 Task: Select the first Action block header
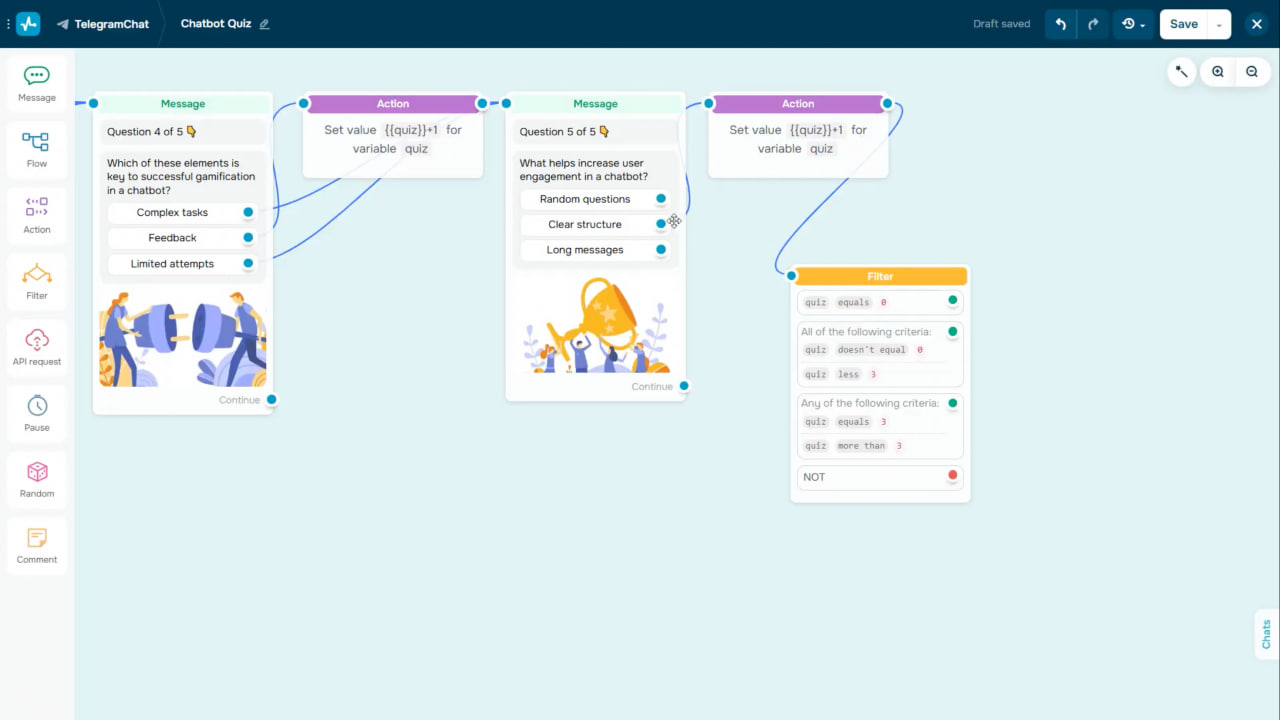pos(393,104)
